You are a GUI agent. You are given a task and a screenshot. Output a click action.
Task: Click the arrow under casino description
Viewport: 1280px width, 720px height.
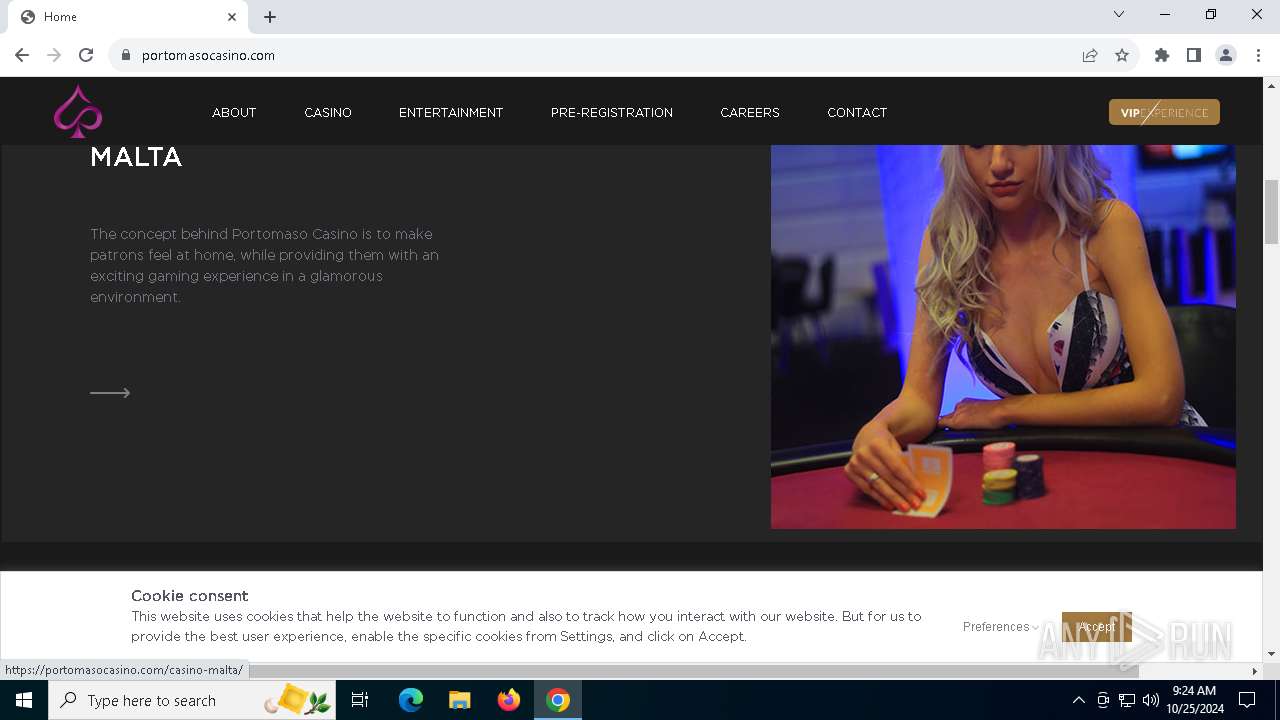(x=110, y=393)
